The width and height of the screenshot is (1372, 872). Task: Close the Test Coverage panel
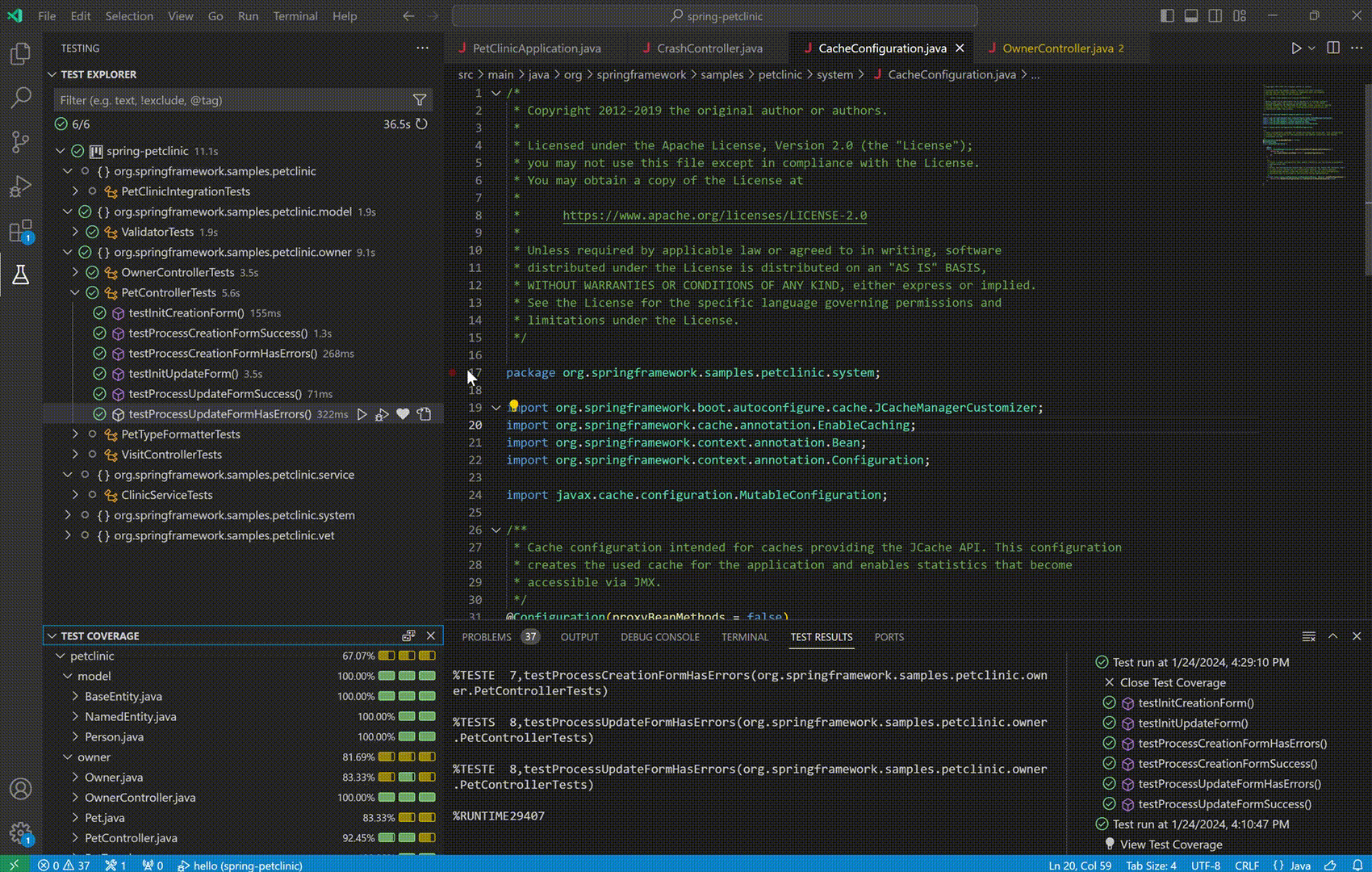(x=431, y=636)
